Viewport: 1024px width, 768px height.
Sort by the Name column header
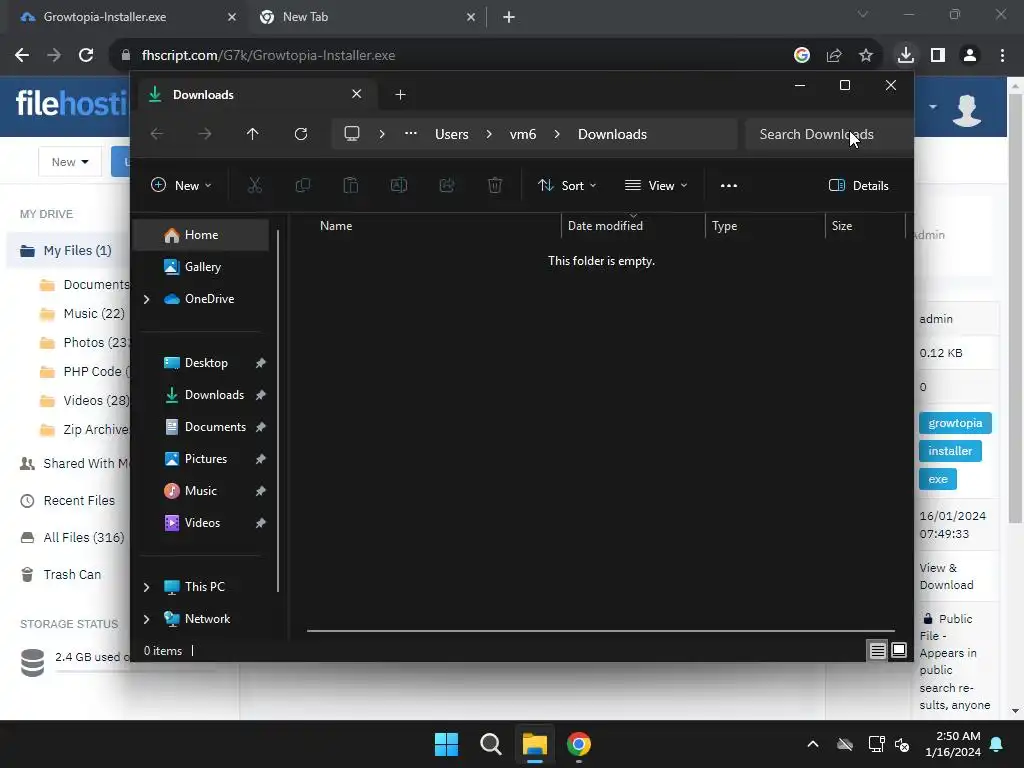(434, 226)
